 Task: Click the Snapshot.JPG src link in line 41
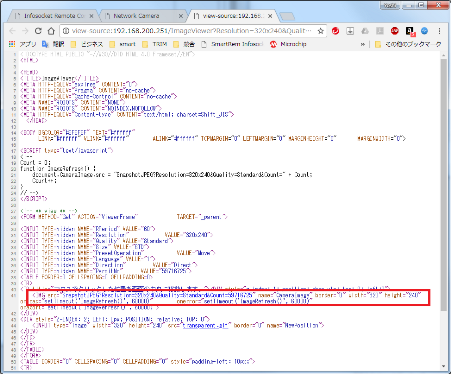point(158,295)
